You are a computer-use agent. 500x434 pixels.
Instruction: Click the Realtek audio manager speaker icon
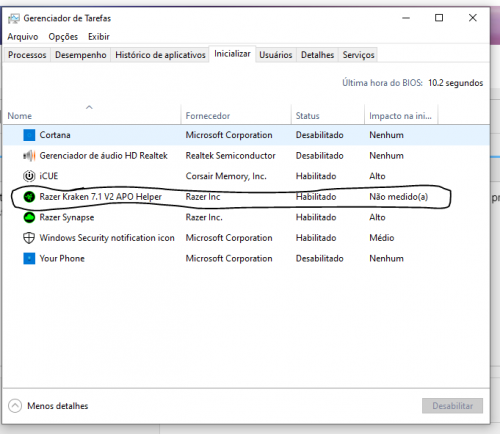pos(29,156)
